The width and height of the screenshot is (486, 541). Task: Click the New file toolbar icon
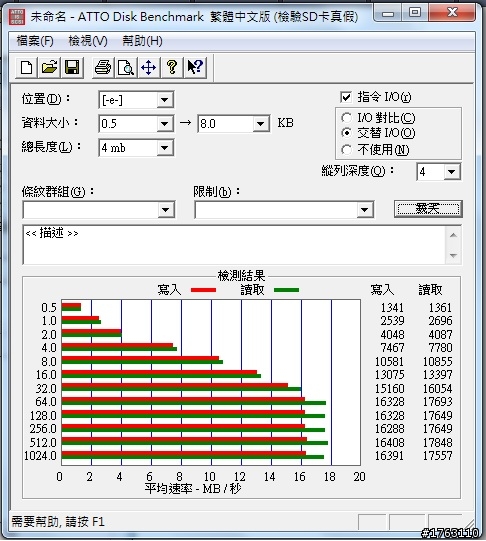27,67
